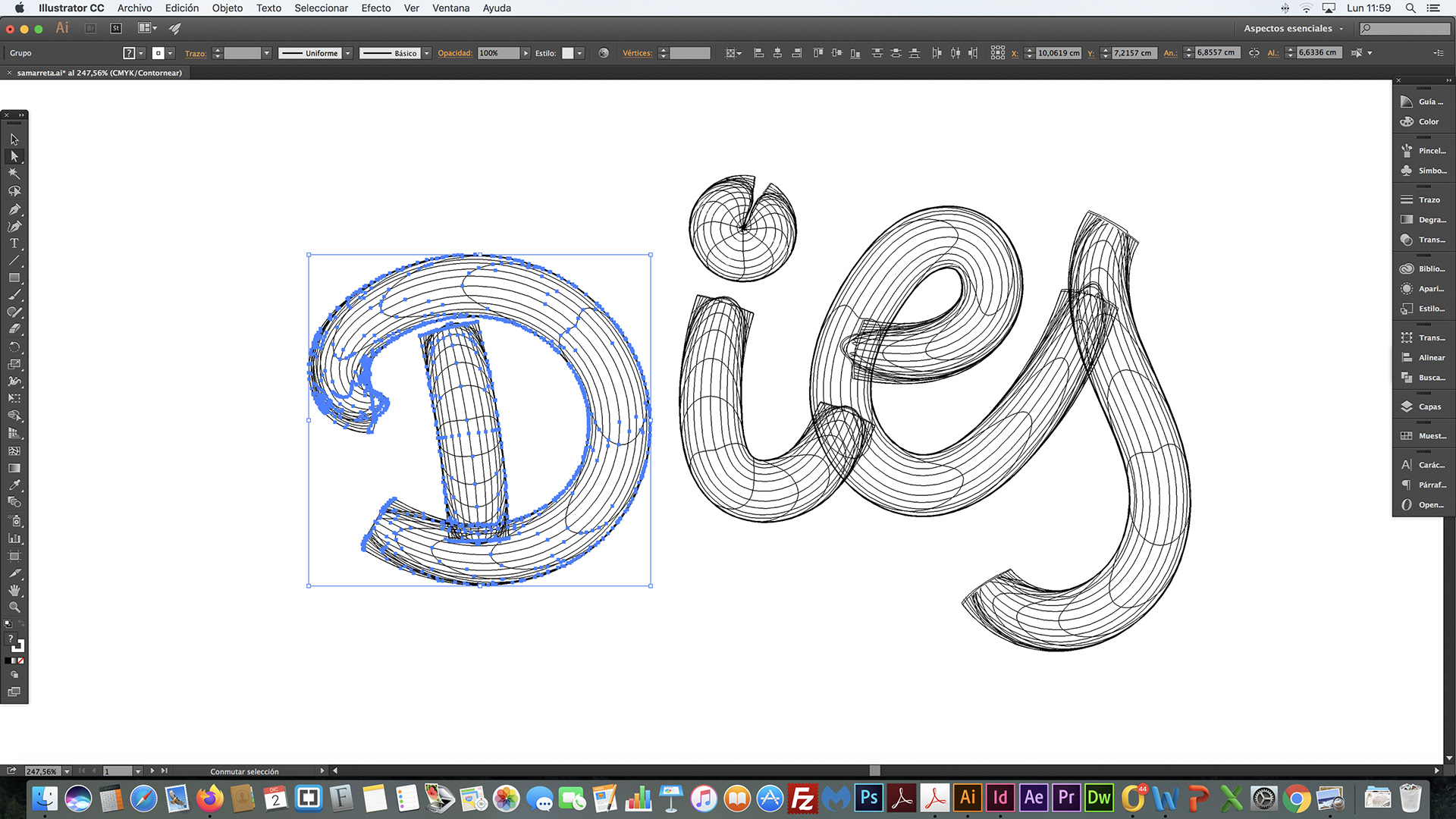The image size is (1456, 819).
Task: Select the samarreta.ai document tab
Action: point(99,73)
